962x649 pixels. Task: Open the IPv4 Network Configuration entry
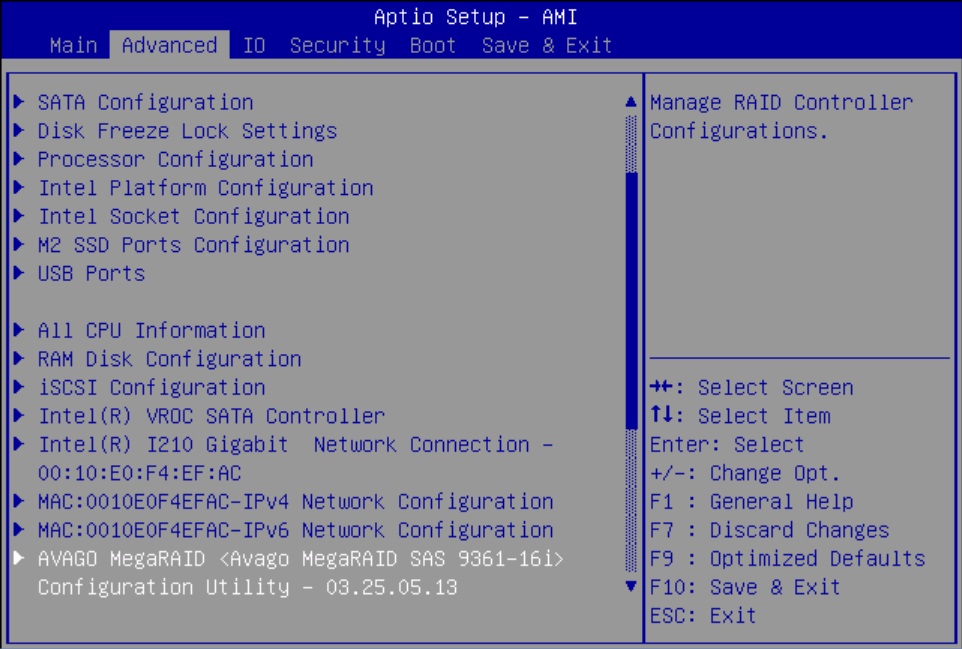click(295, 502)
